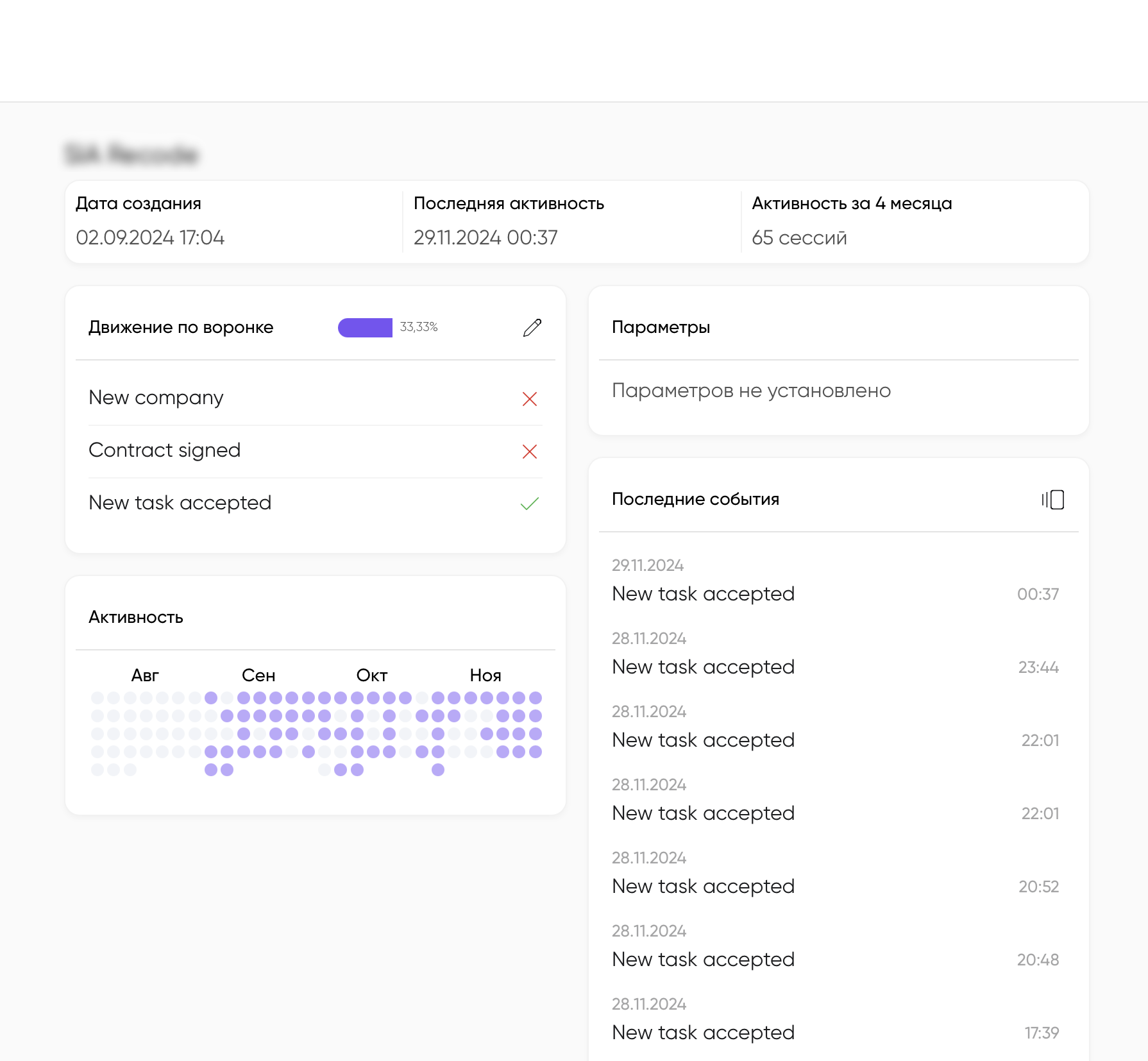Click the Параметров не установлено text
Viewport: 1148px width, 1061px height.
point(751,391)
